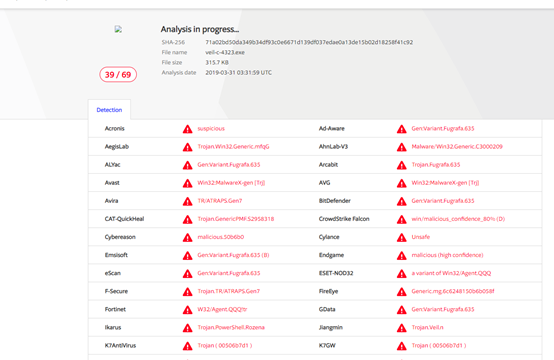Click Avast result Win32:MalwareX-gen [Trj]
The height and width of the screenshot is (360, 554).
pos(231,183)
